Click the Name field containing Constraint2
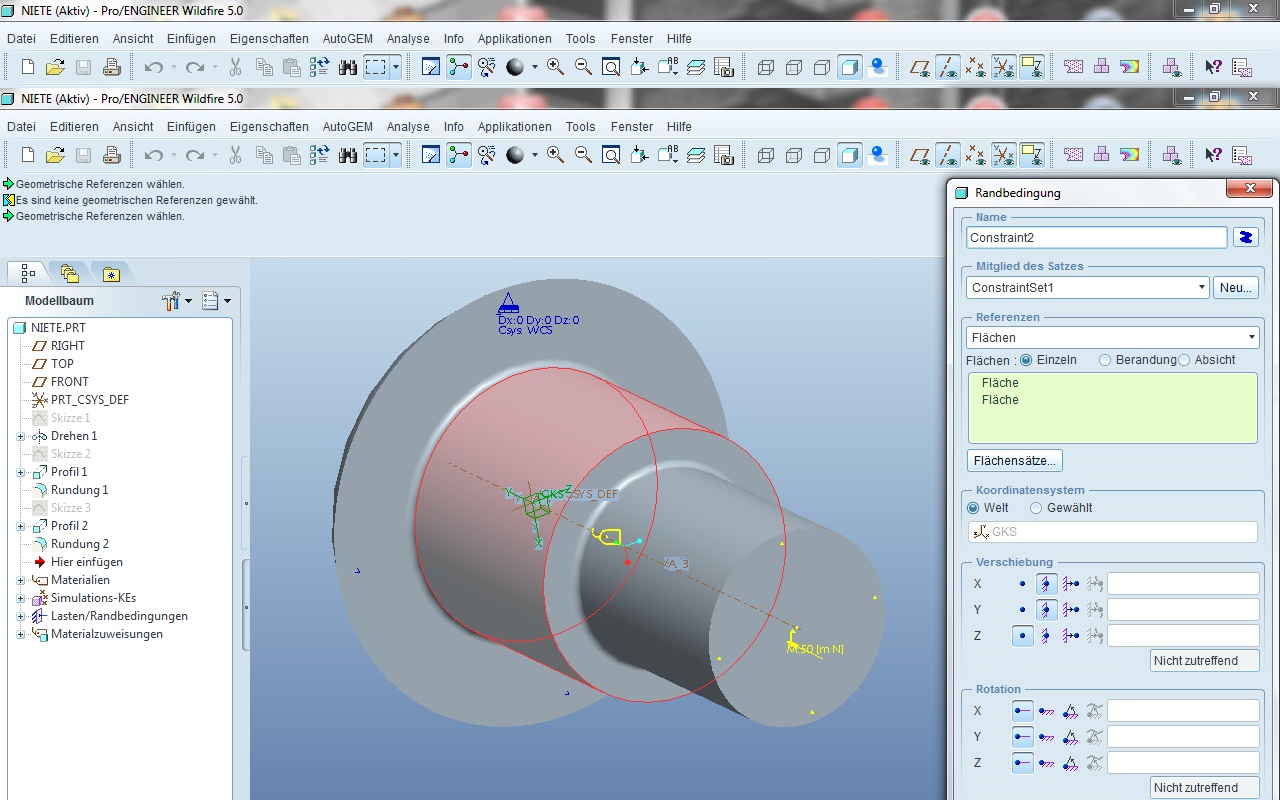The width and height of the screenshot is (1280, 800). (1097, 238)
